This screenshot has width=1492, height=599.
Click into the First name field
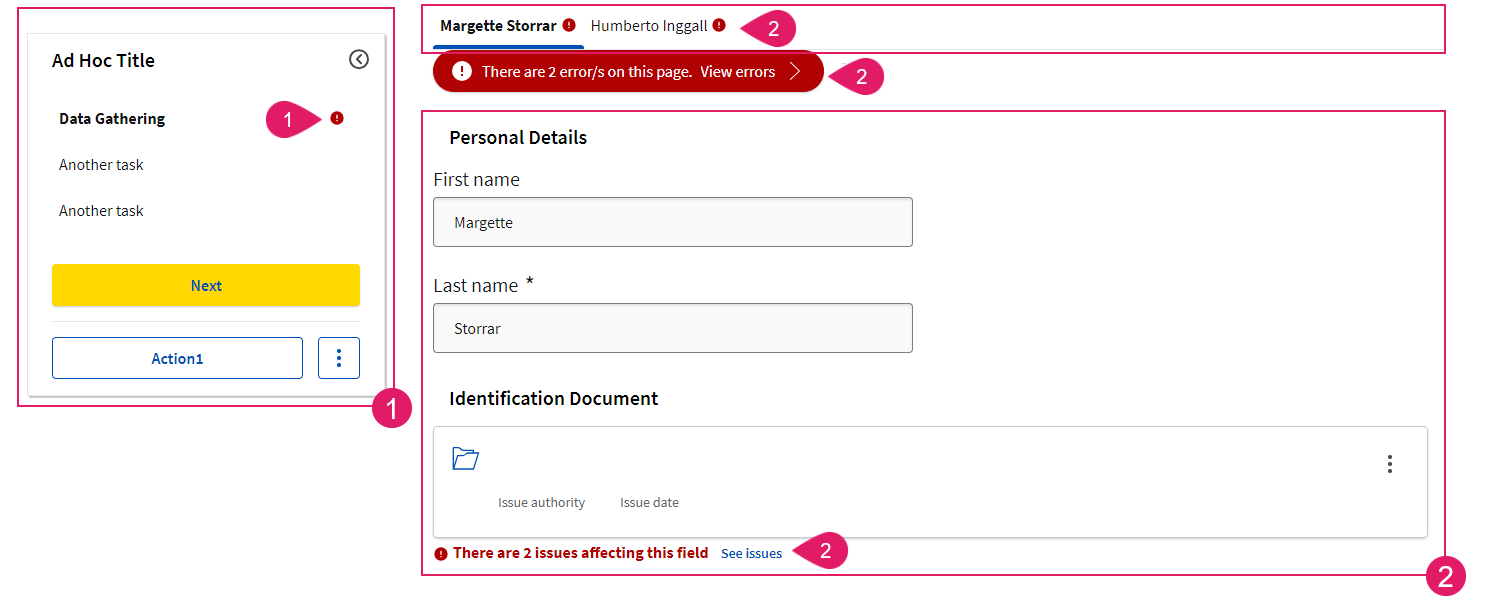click(673, 222)
